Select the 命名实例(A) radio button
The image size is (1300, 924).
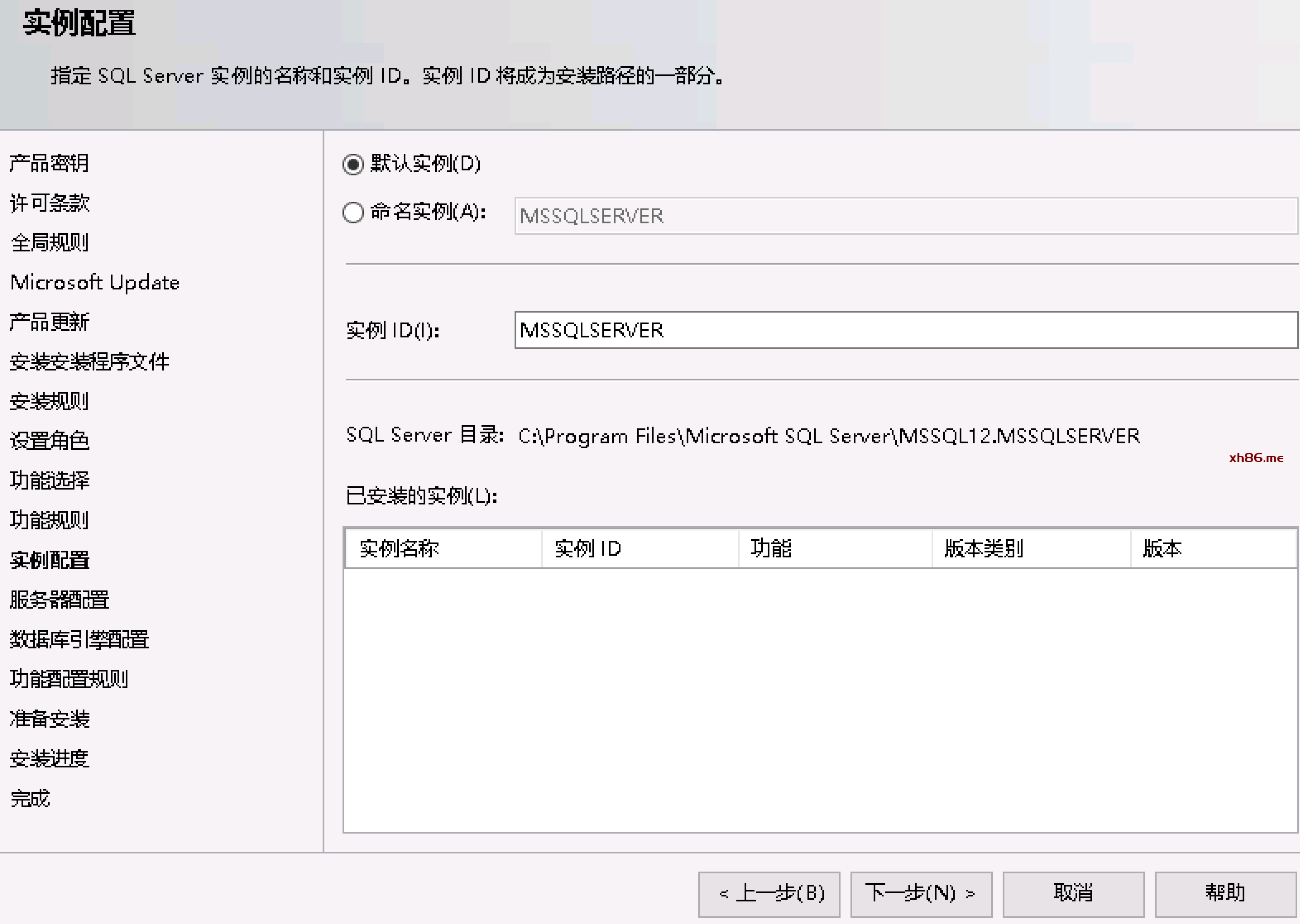pos(353,213)
